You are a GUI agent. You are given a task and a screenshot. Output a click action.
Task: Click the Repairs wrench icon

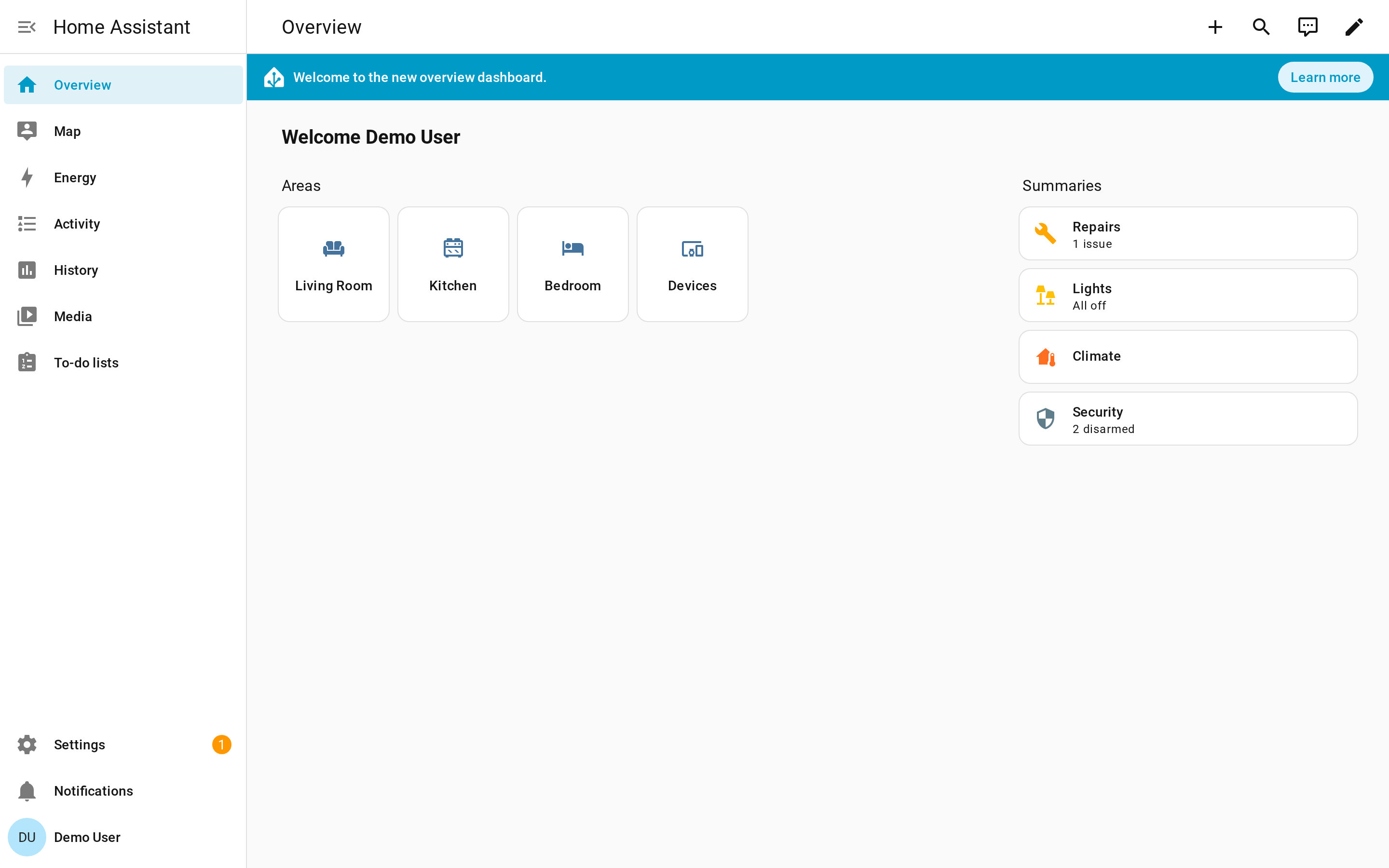[x=1045, y=234]
